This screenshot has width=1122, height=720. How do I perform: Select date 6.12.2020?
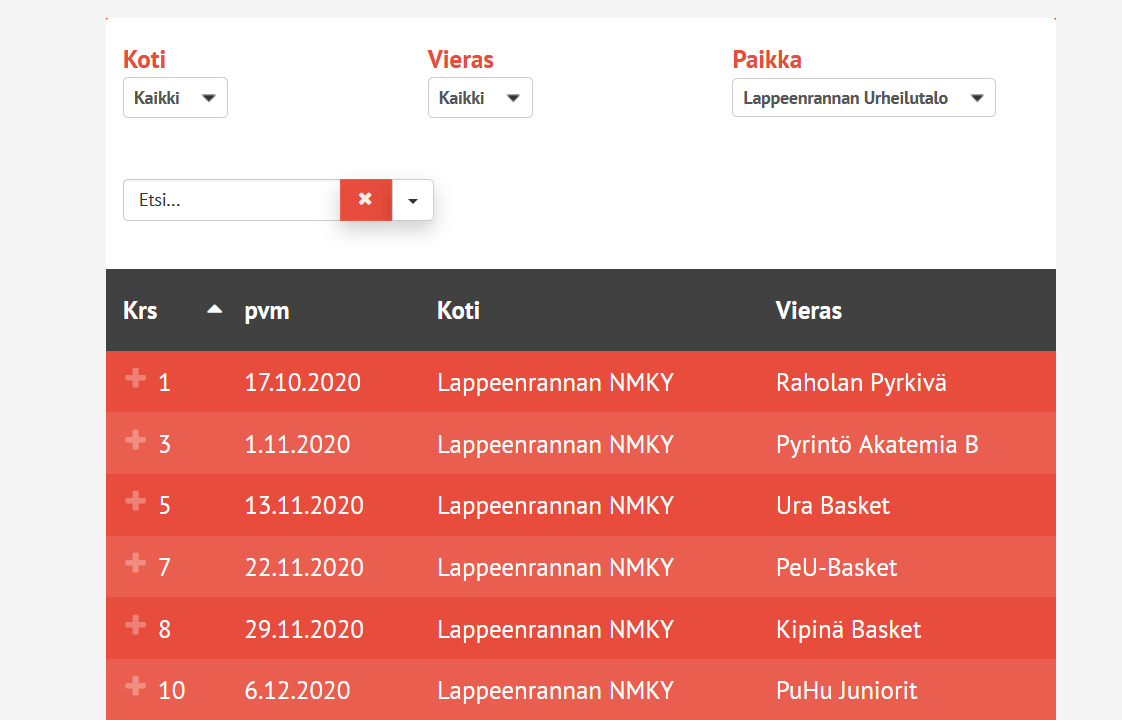[x=298, y=691]
